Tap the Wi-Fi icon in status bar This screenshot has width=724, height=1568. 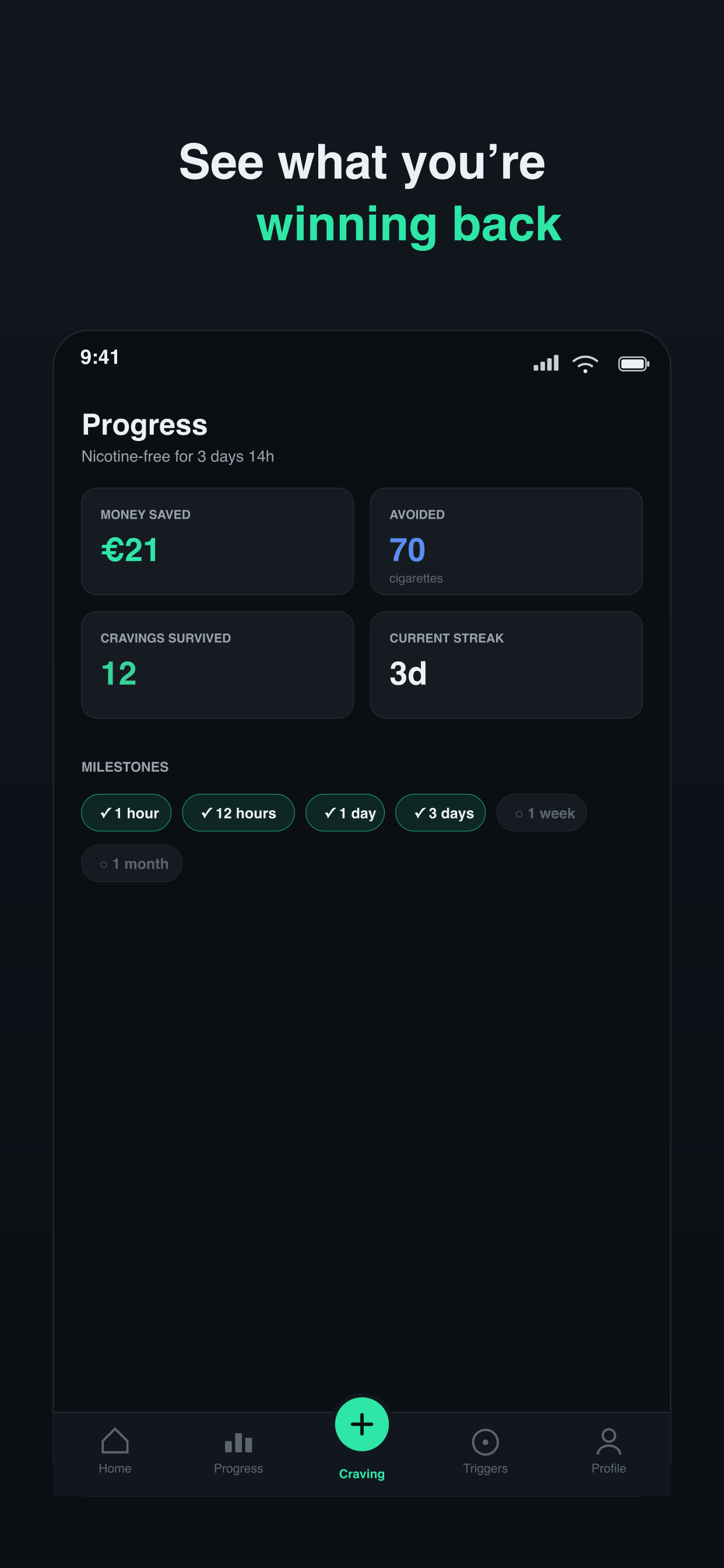[x=585, y=364]
